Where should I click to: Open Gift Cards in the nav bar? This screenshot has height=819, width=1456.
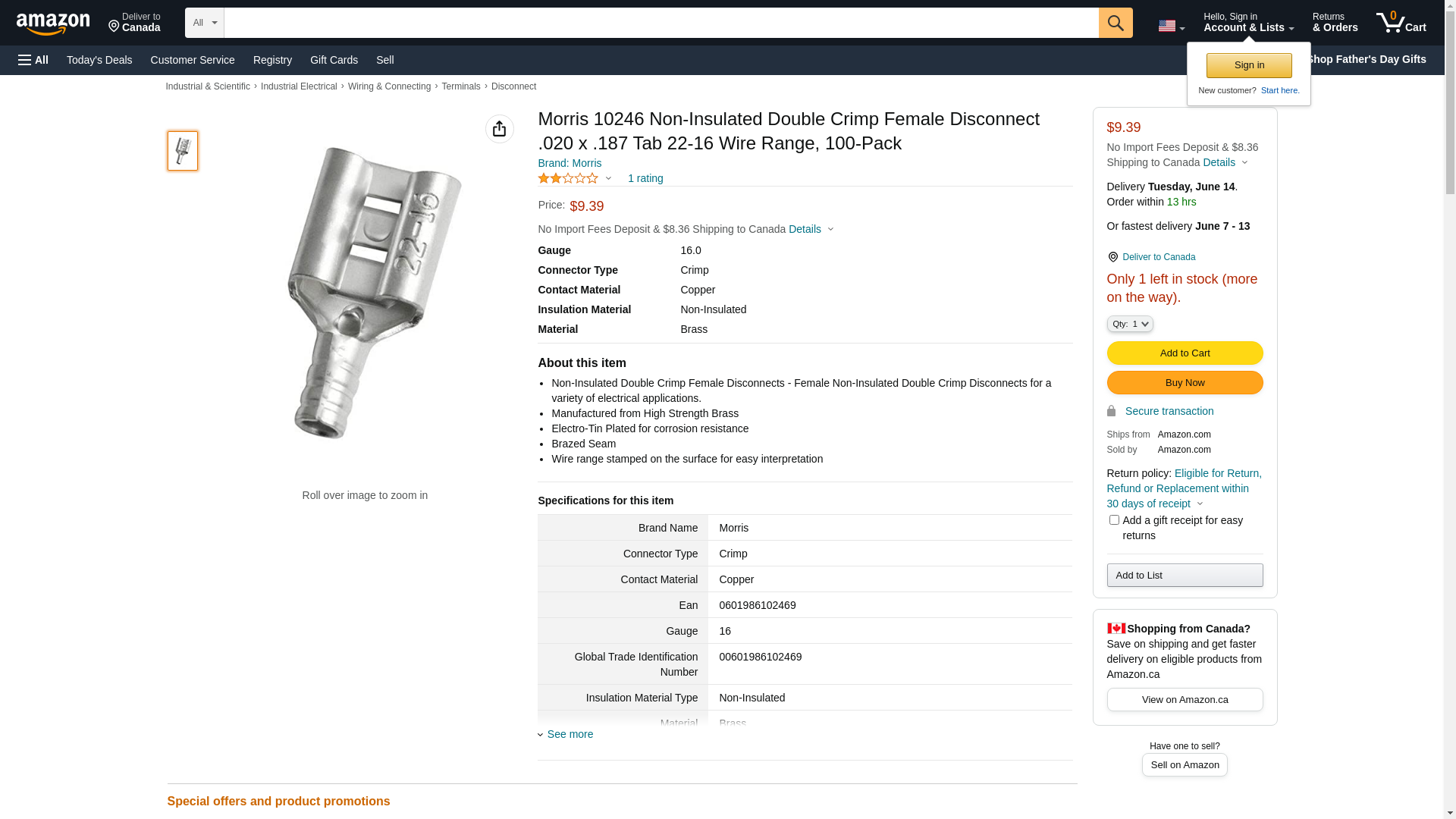pos(334,60)
